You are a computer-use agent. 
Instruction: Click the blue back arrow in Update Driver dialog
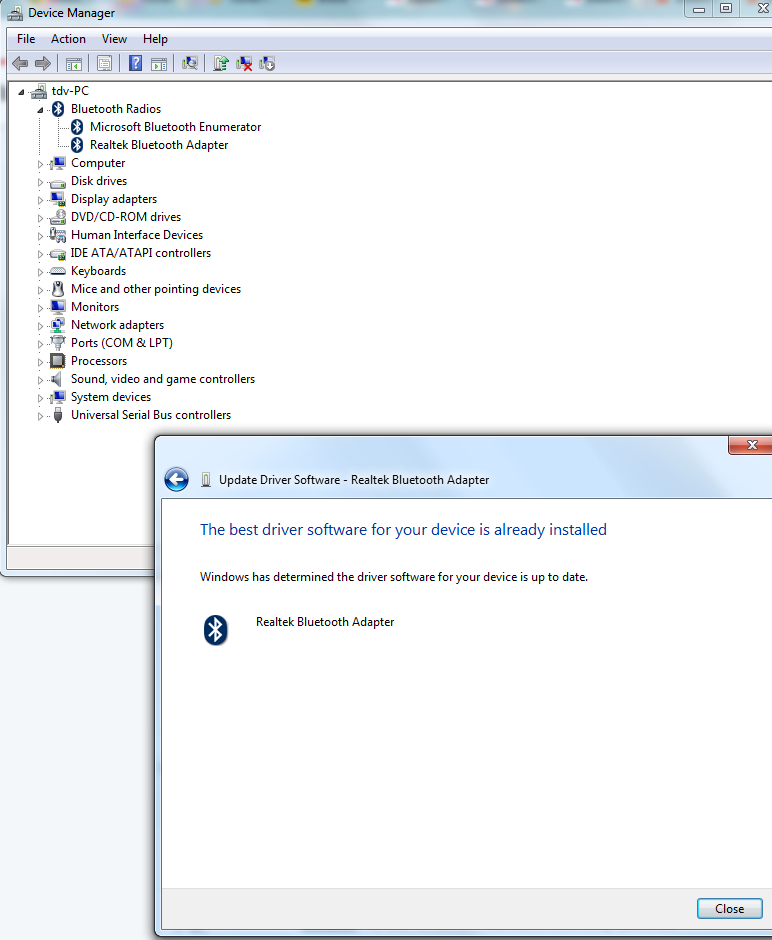(176, 480)
